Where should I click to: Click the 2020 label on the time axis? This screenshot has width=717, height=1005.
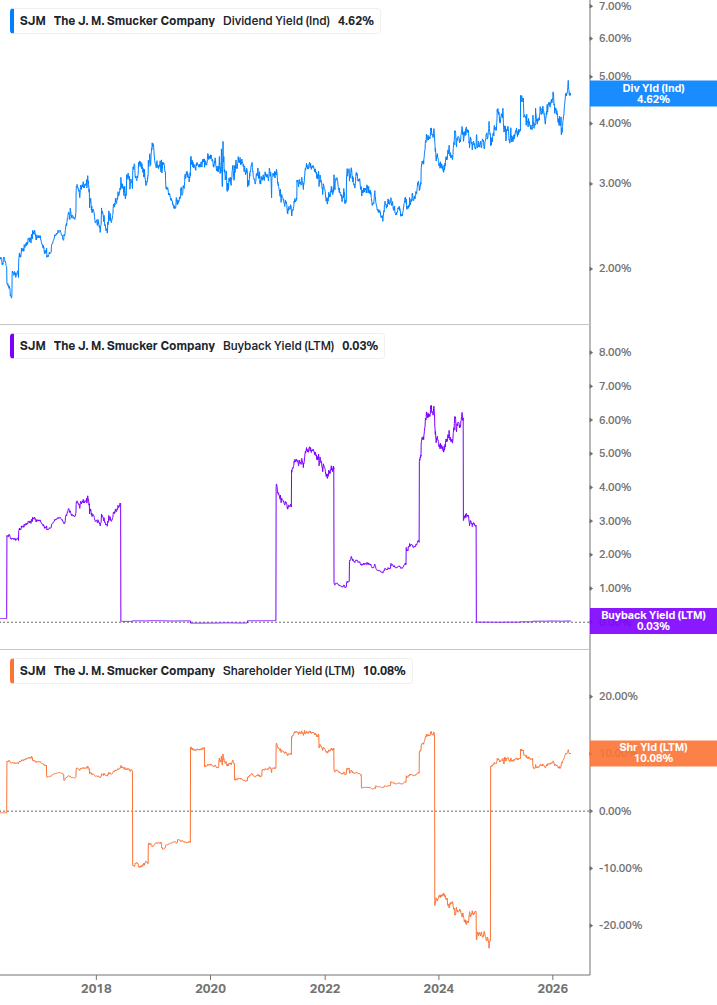210,989
